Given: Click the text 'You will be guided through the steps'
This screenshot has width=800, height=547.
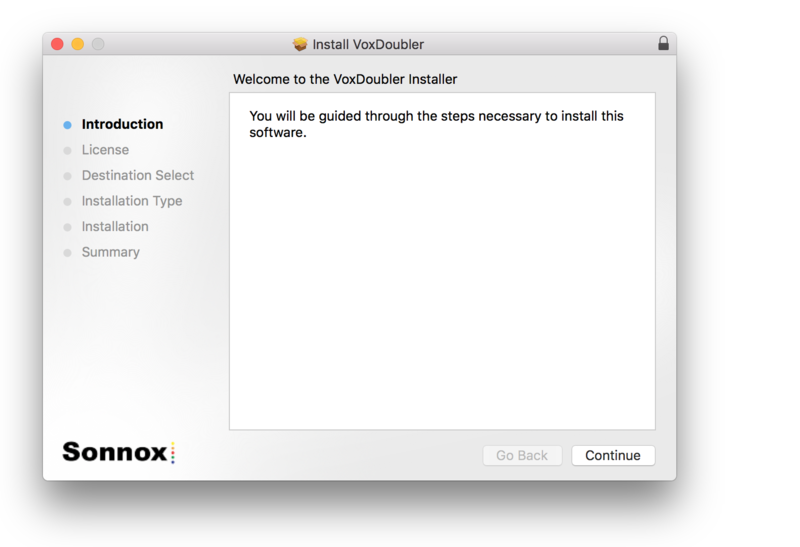Looking at the screenshot, I should coord(362,116).
